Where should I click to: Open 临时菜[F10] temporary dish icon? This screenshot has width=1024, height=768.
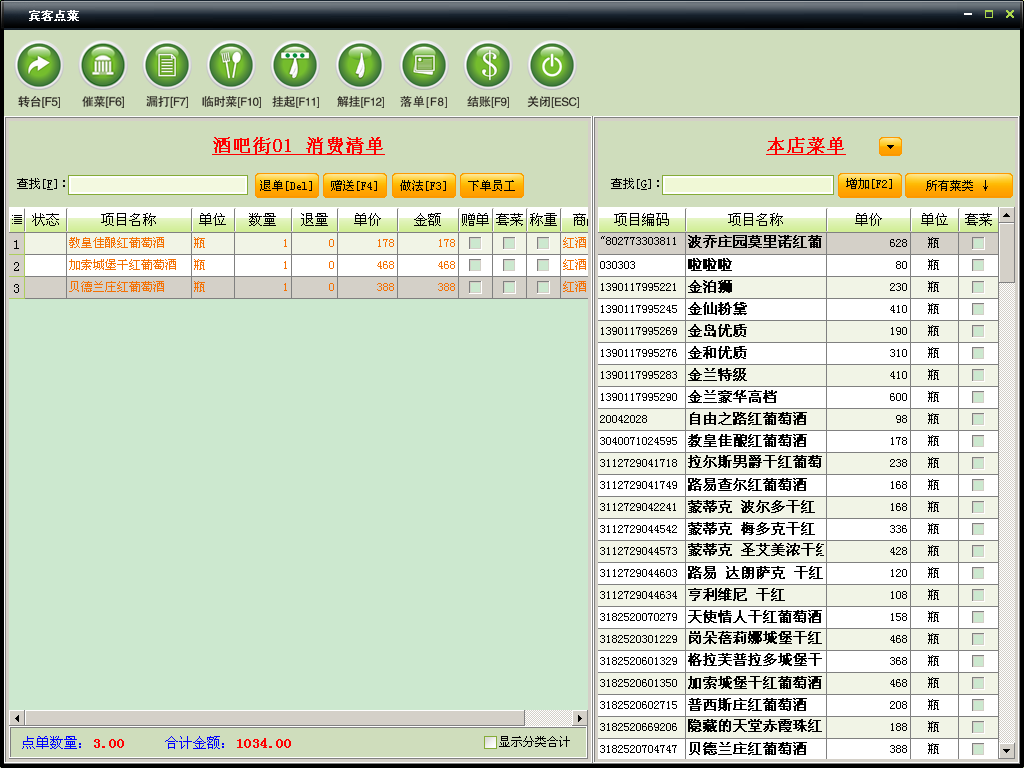[231, 66]
